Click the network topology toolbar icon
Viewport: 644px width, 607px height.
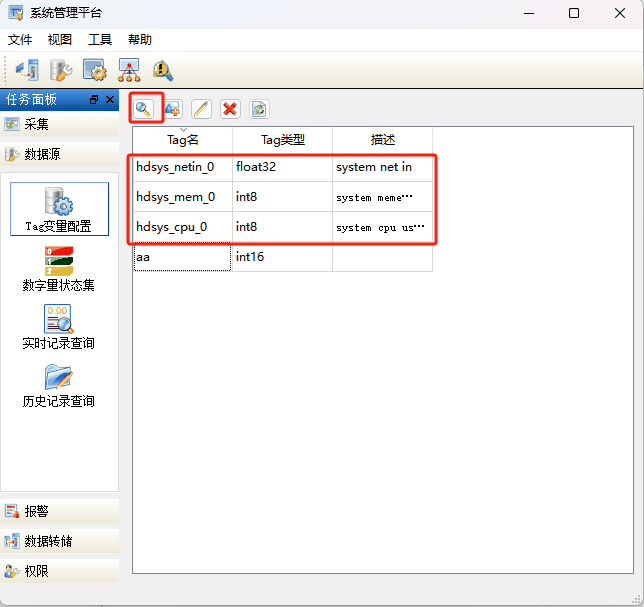click(x=129, y=70)
